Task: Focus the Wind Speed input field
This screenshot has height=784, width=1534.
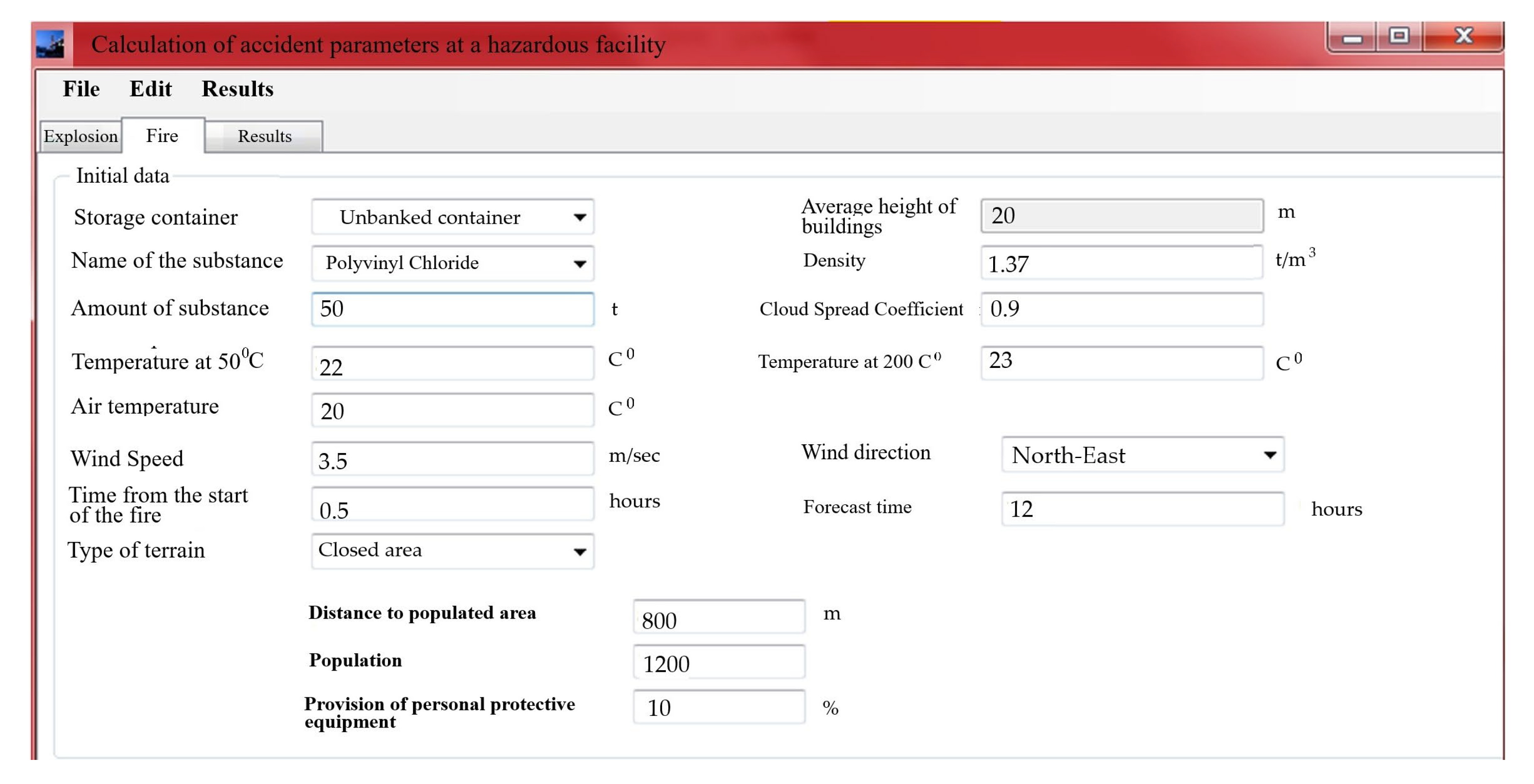Action: [453, 459]
